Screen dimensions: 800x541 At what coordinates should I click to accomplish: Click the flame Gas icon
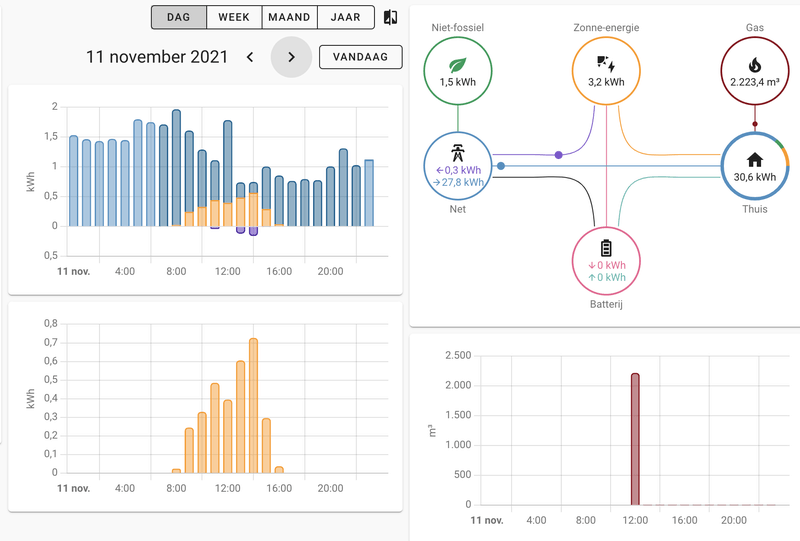[755, 65]
